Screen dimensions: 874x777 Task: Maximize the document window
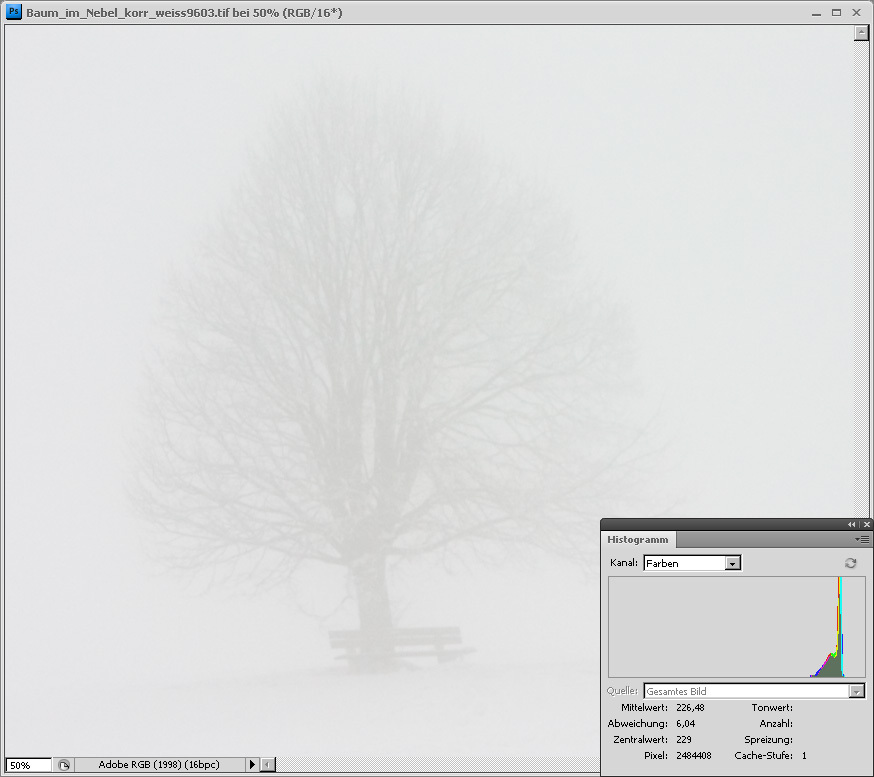pyautogui.click(x=836, y=12)
